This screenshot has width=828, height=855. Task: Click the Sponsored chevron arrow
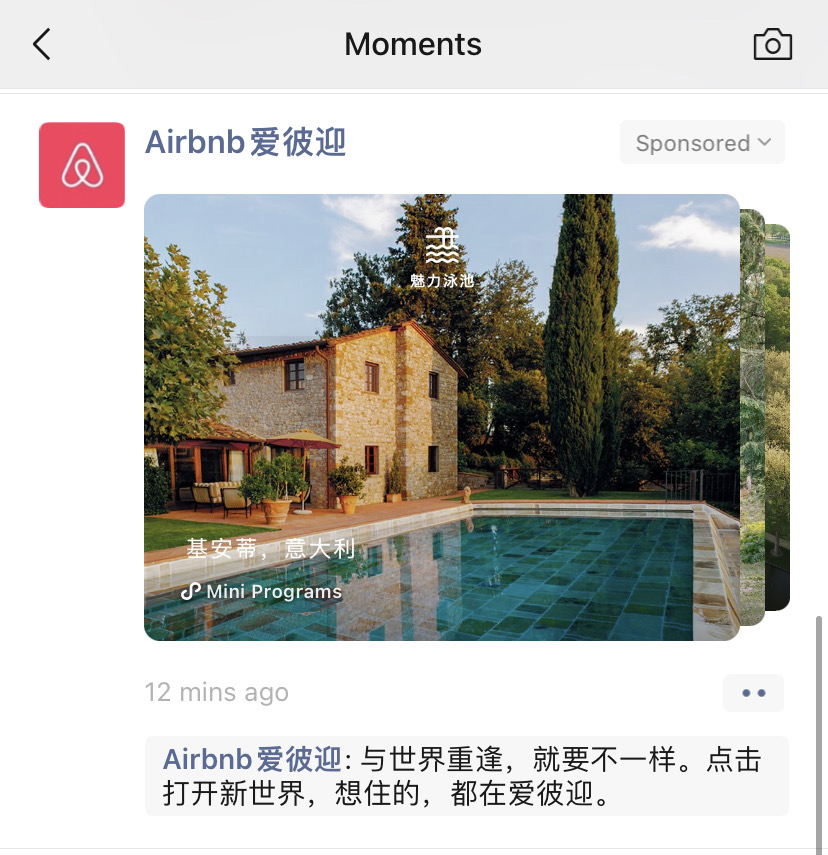click(764, 142)
